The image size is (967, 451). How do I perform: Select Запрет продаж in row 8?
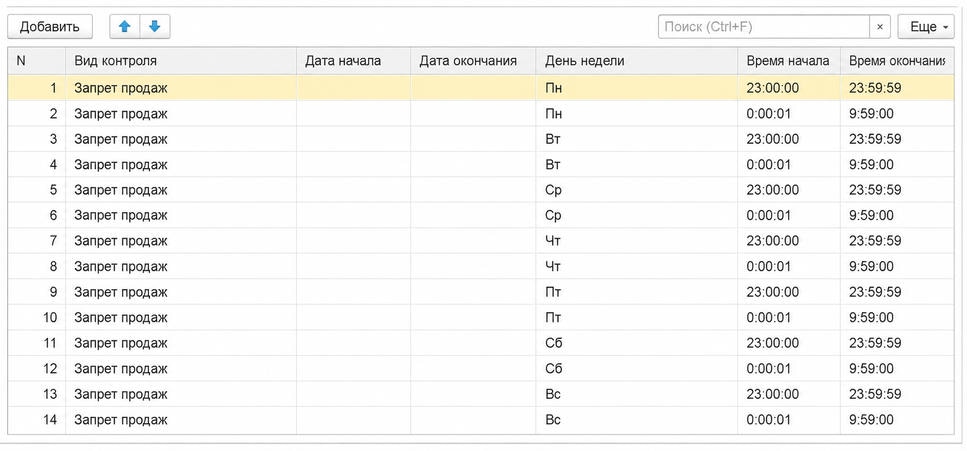point(181,267)
